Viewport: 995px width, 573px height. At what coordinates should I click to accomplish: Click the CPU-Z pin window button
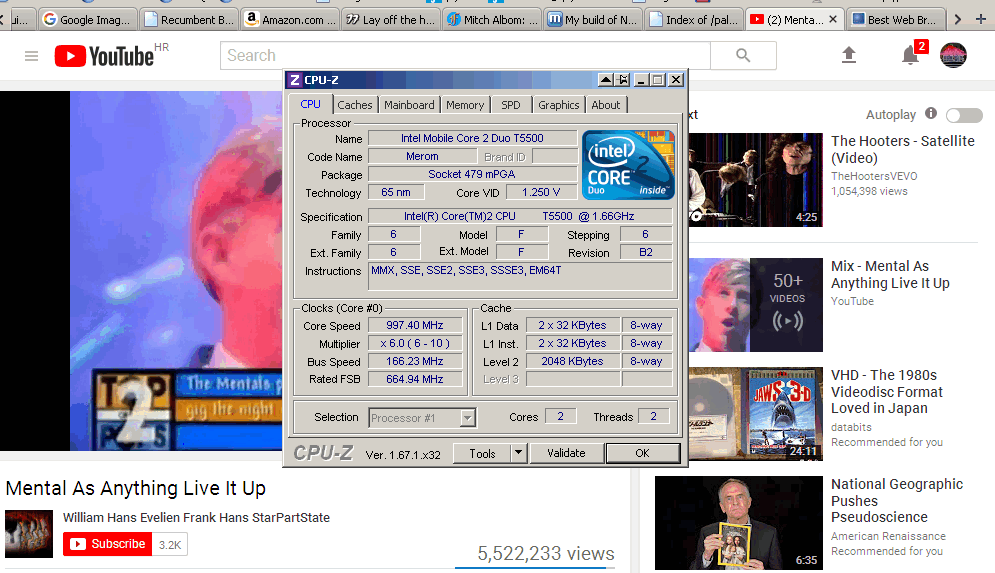point(623,80)
